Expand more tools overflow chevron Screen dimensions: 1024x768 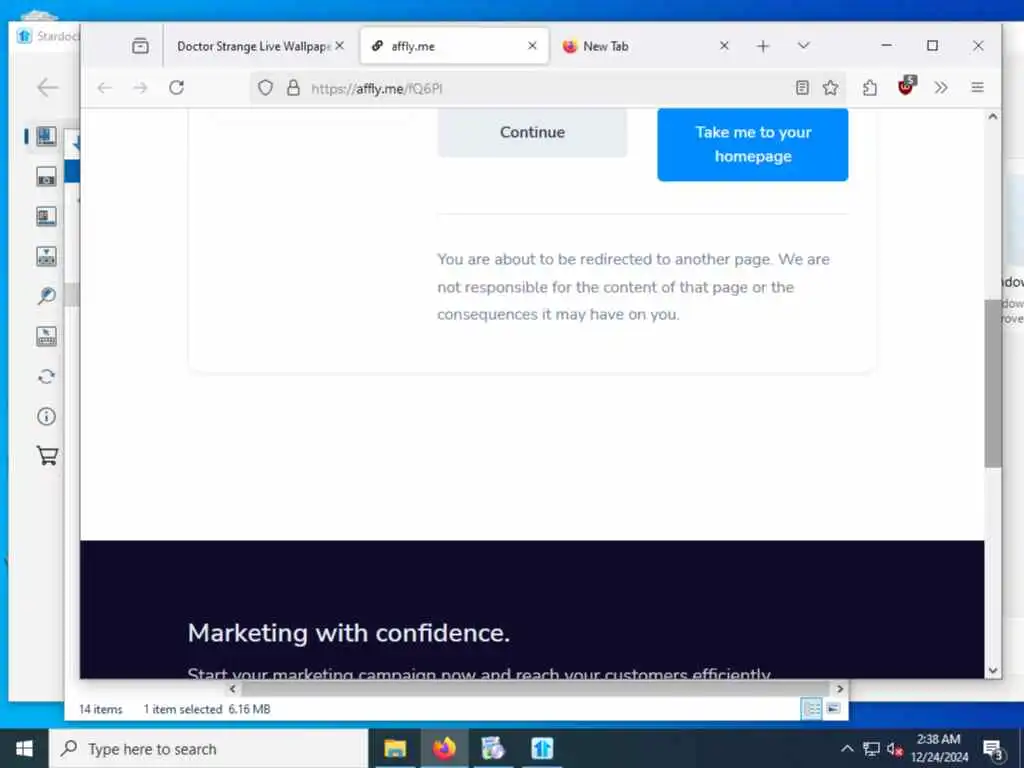pos(940,88)
